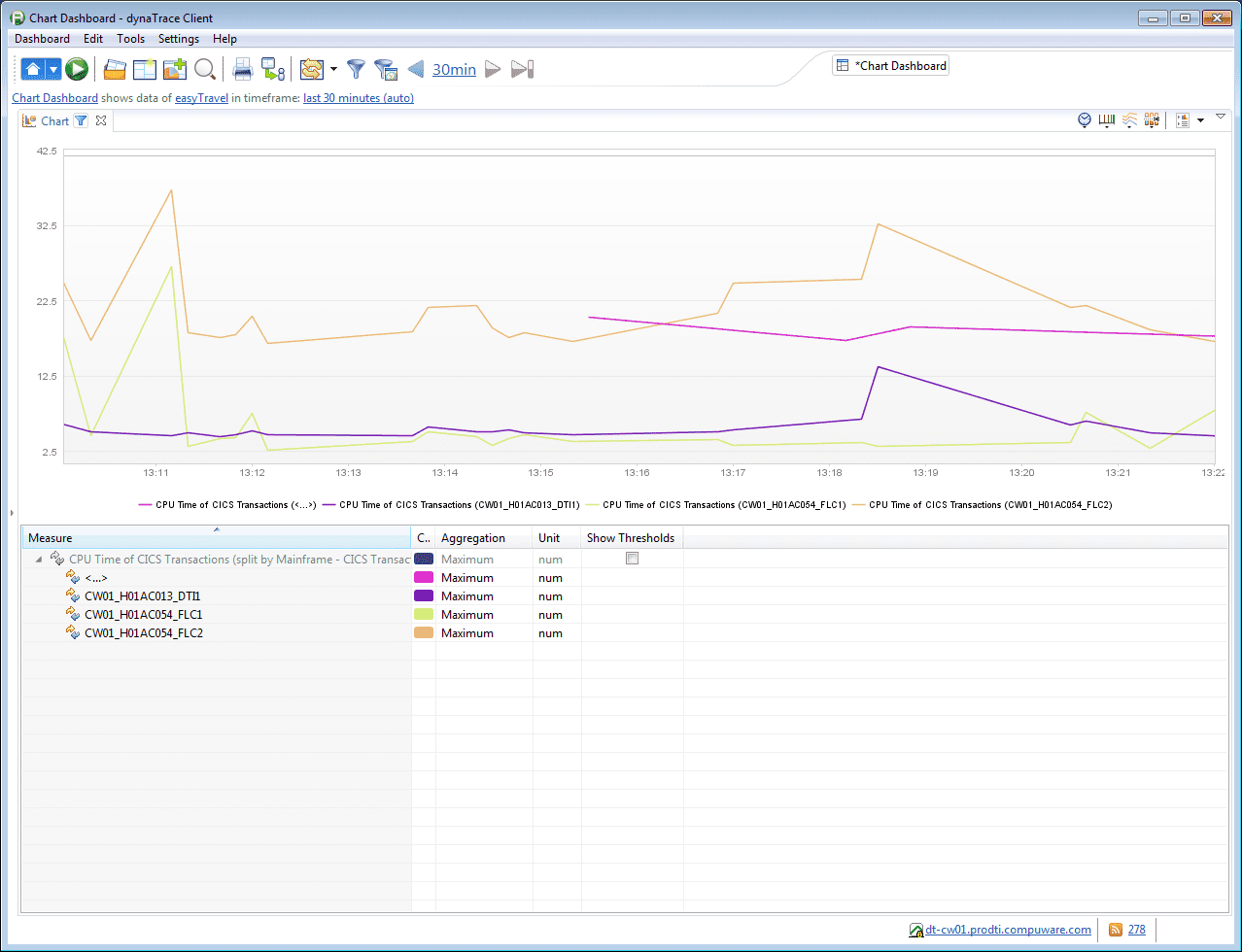Image resolution: width=1242 pixels, height=952 pixels.
Task: Click the magnifying glass search icon
Action: [x=205, y=69]
